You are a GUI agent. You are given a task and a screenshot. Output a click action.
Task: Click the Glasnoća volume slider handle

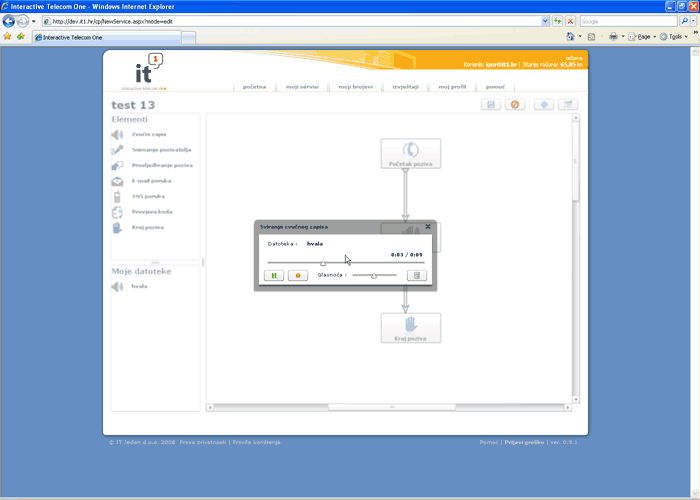tap(373, 275)
